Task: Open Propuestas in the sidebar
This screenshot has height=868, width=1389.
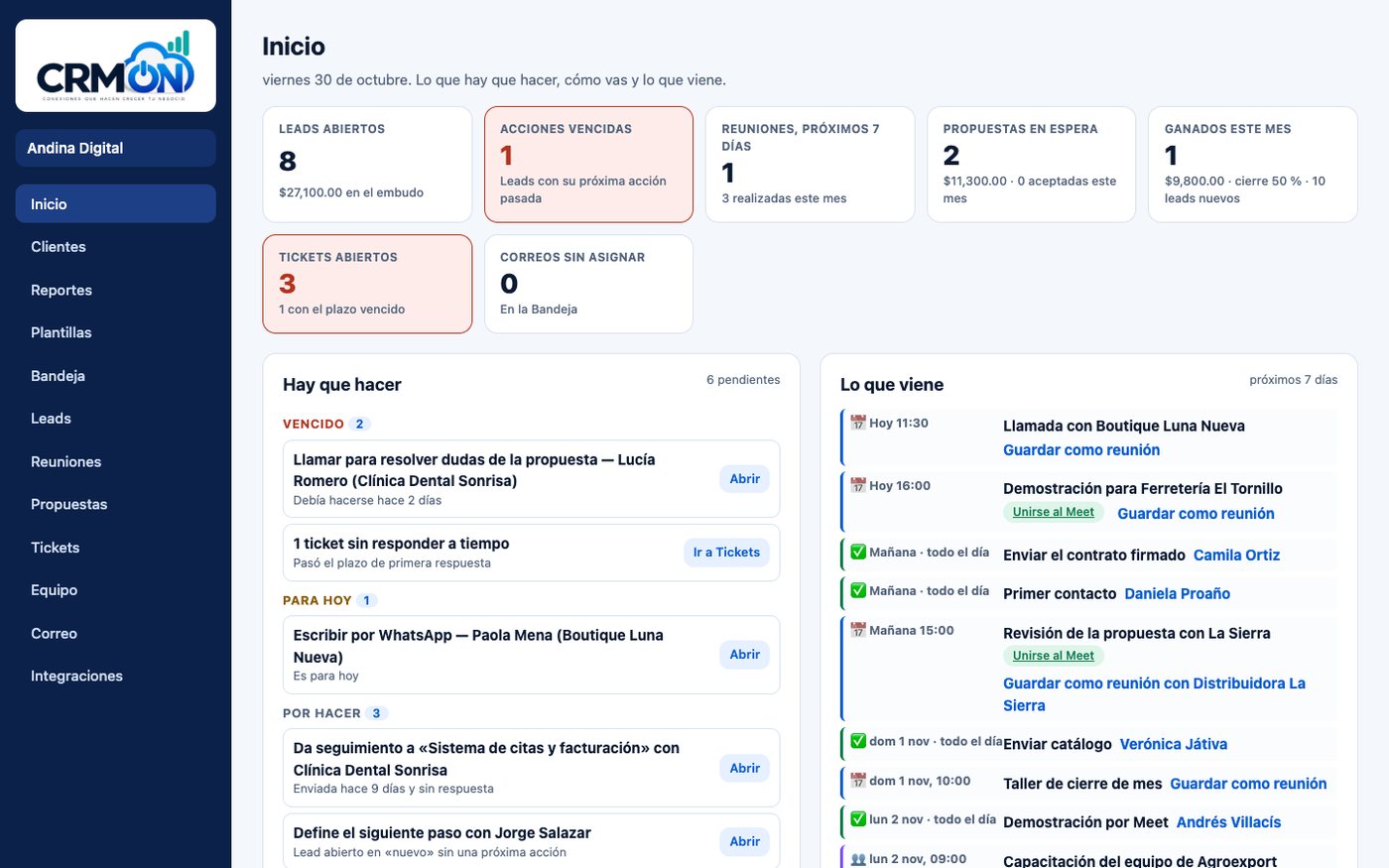Action: [x=115, y=504]
